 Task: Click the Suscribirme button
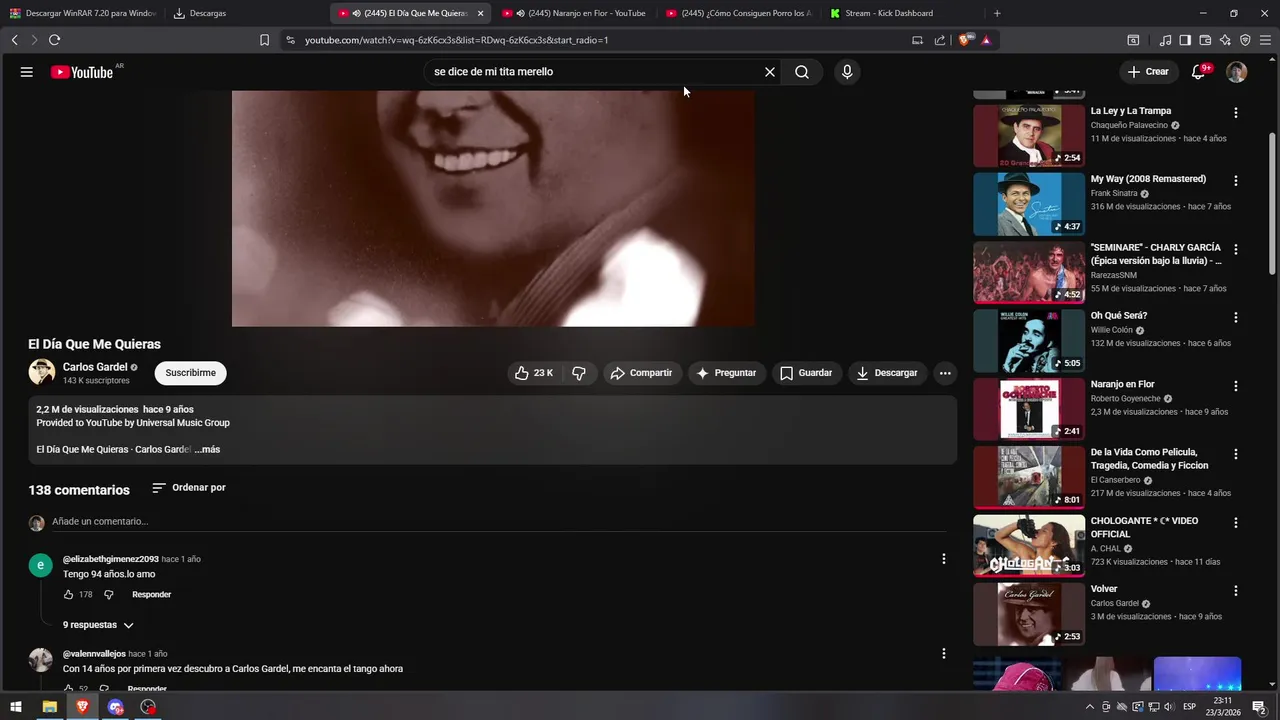tap(190, 373)
